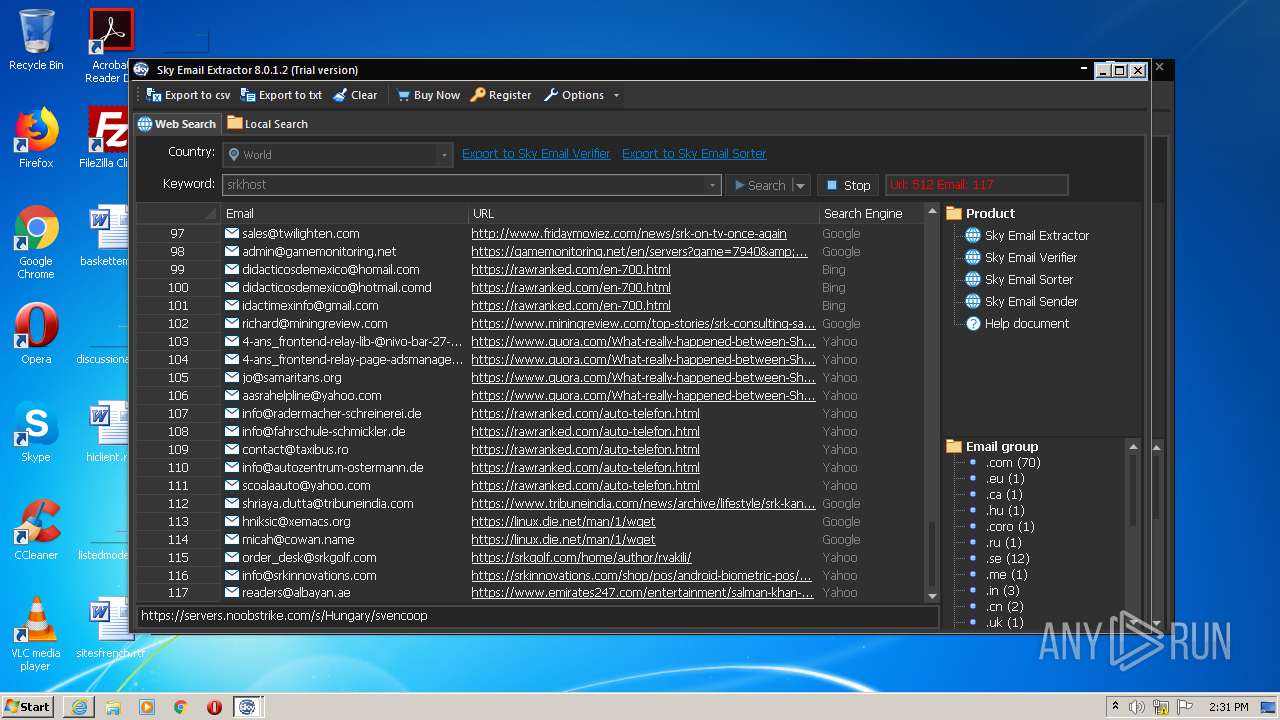Click the results list scroll-down arrow

932,596
